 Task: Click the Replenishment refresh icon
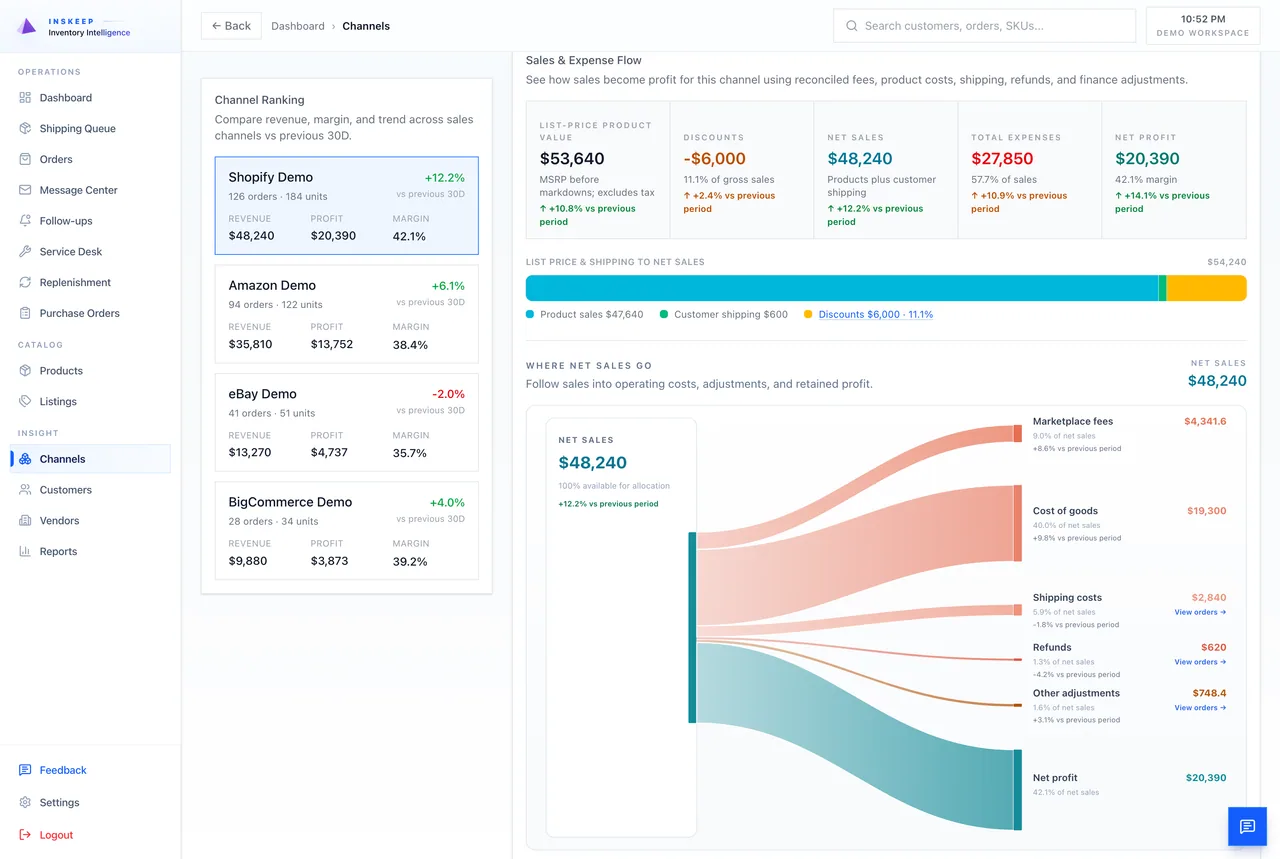click(25, 282)
